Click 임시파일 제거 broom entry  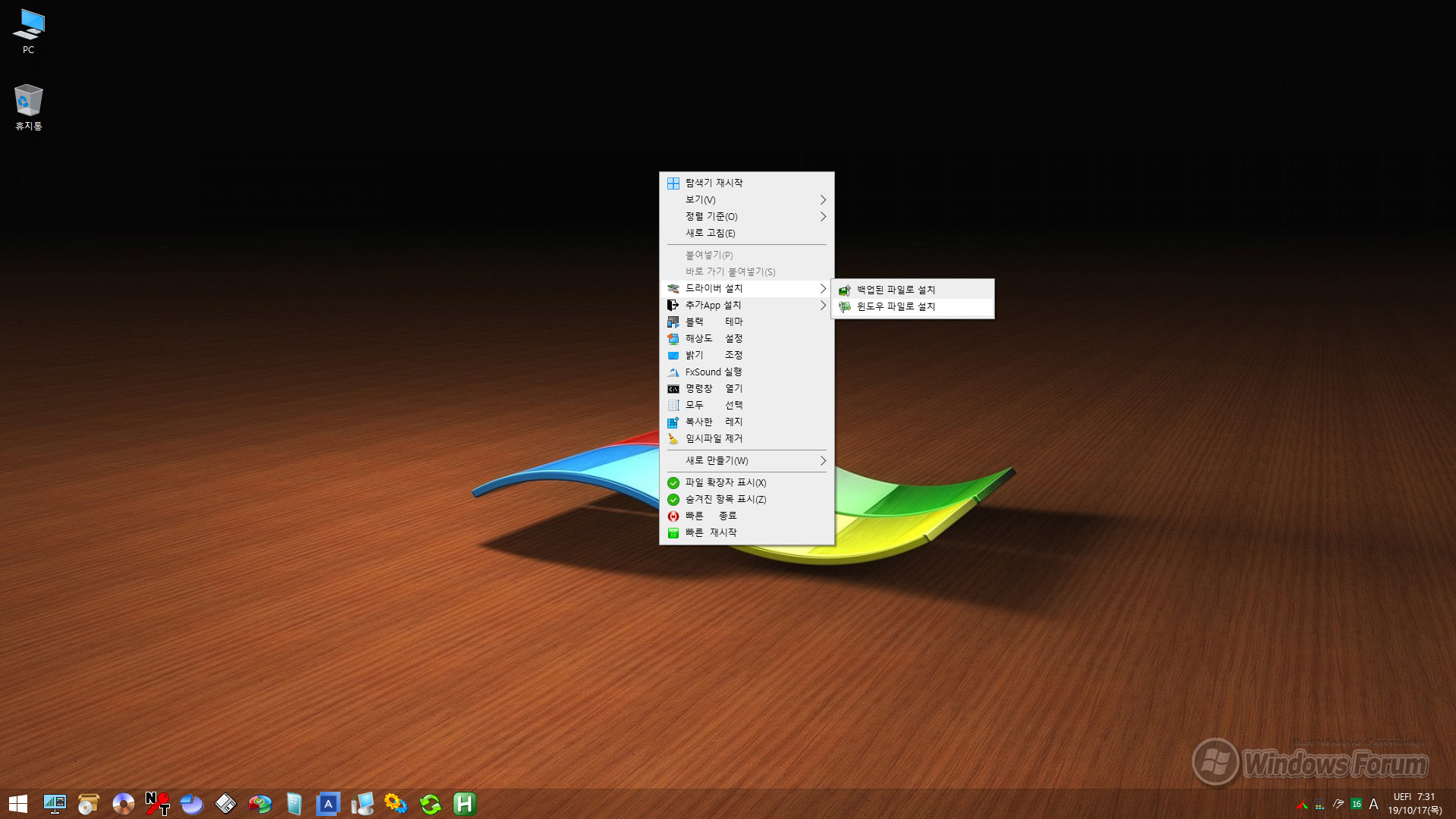(x=746, y=438)
